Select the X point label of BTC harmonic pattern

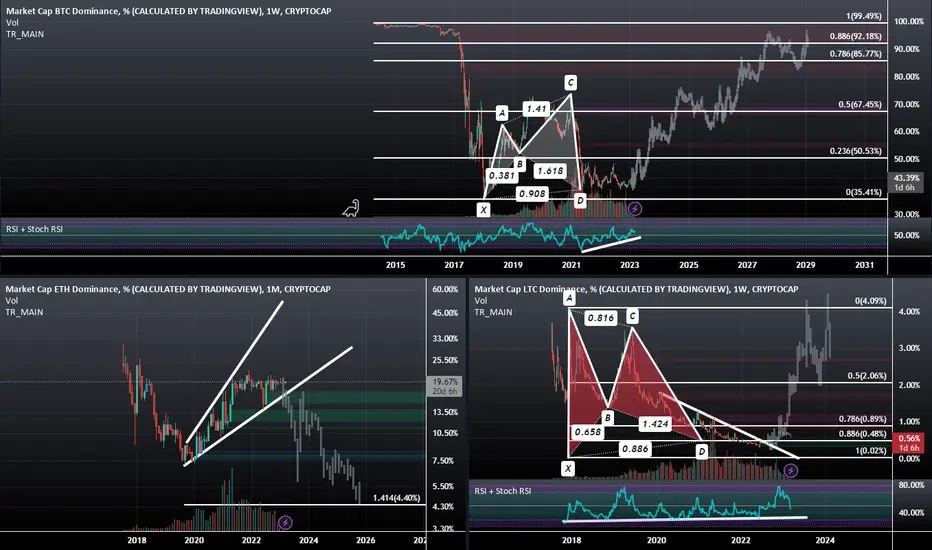coord(484,209)
